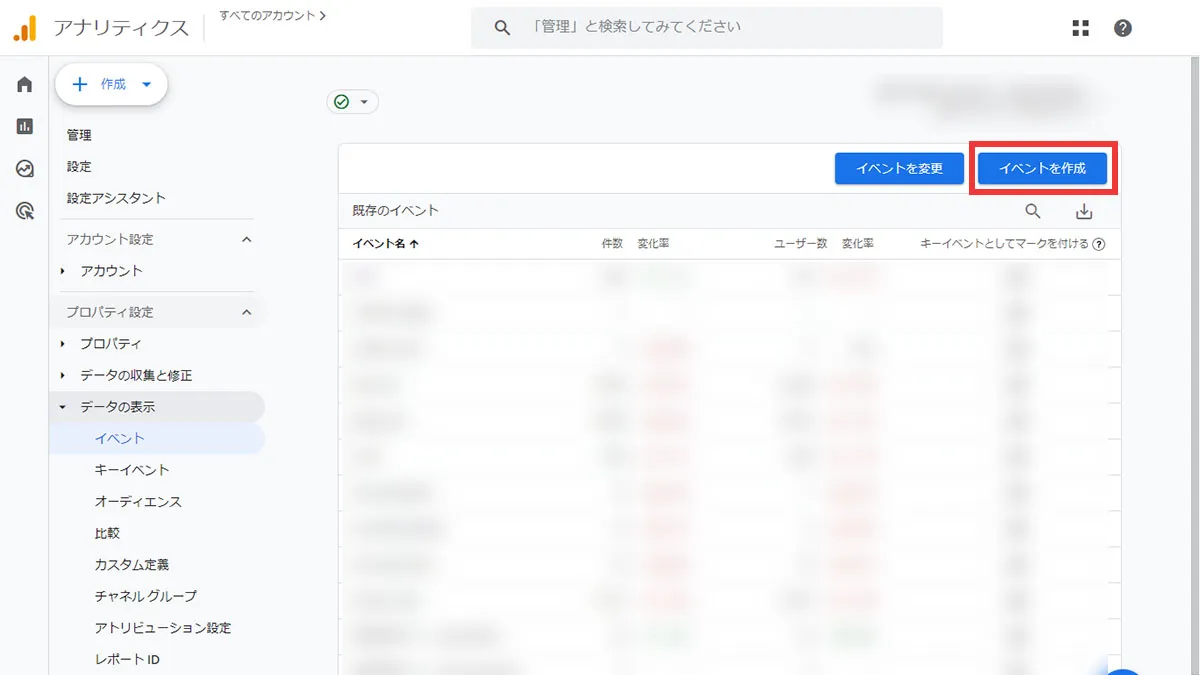Open the help question mark icon in header

1122,28
